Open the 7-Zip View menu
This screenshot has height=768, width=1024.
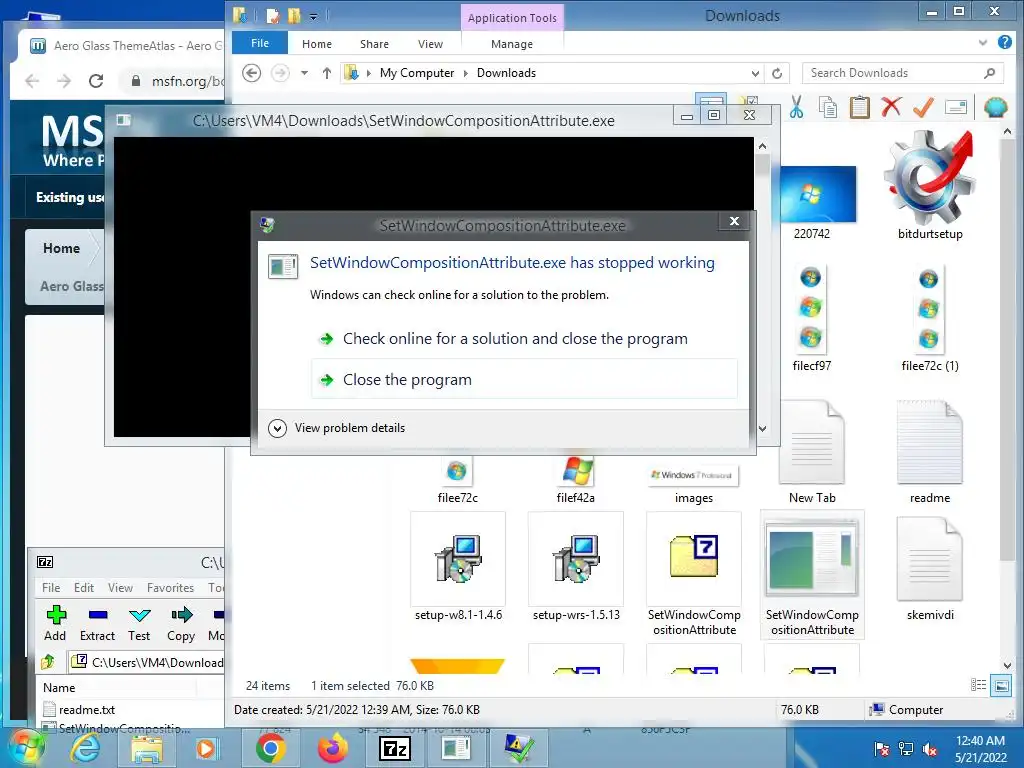click(120, 588)
